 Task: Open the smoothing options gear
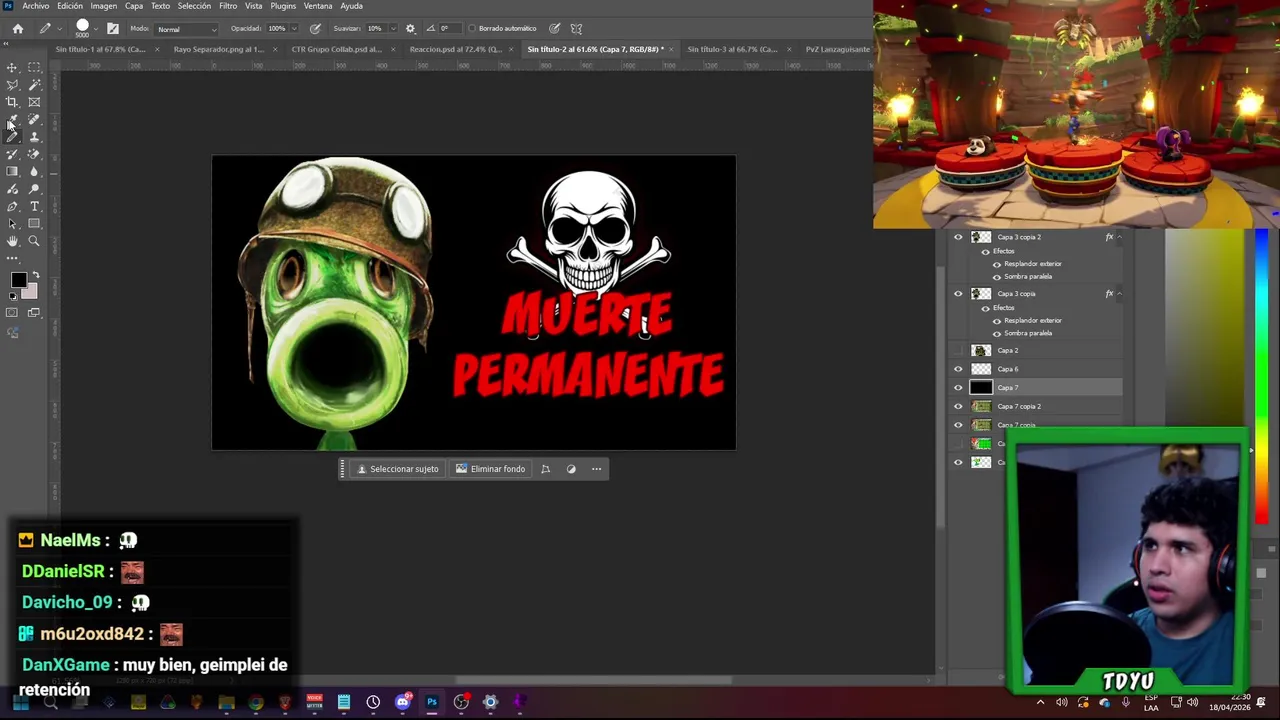pyautogui.click(x=410, y=28)
